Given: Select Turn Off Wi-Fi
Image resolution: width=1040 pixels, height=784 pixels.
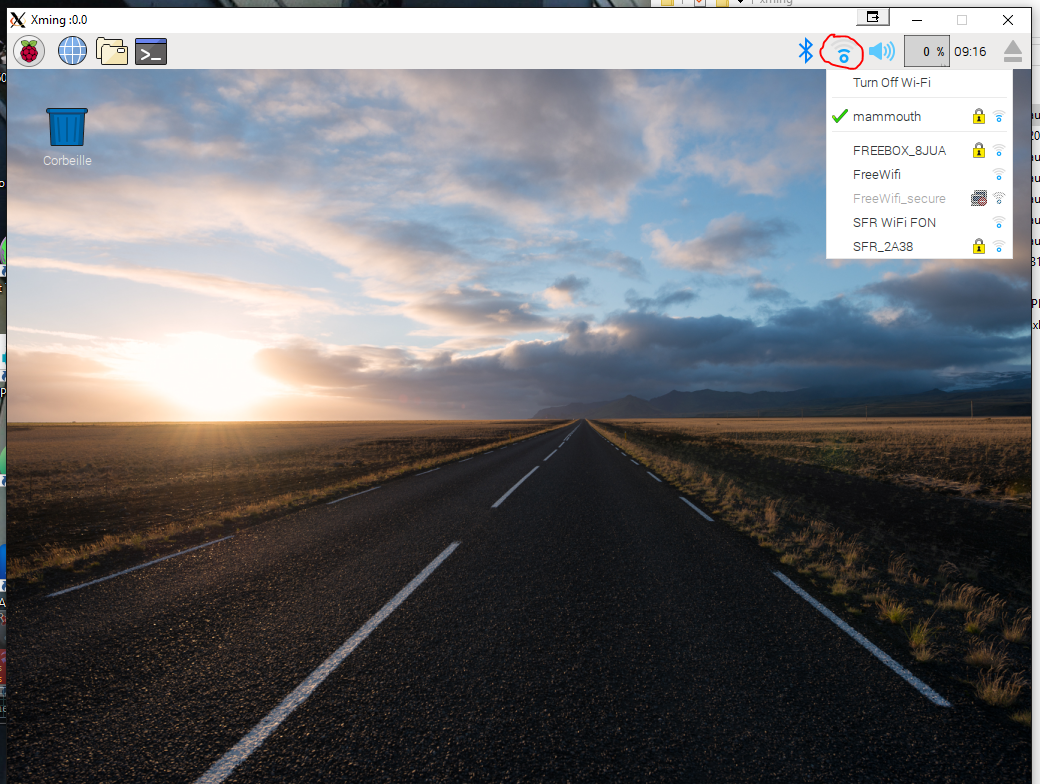Looking at the screenshot, I should click(x=919, y=82).
